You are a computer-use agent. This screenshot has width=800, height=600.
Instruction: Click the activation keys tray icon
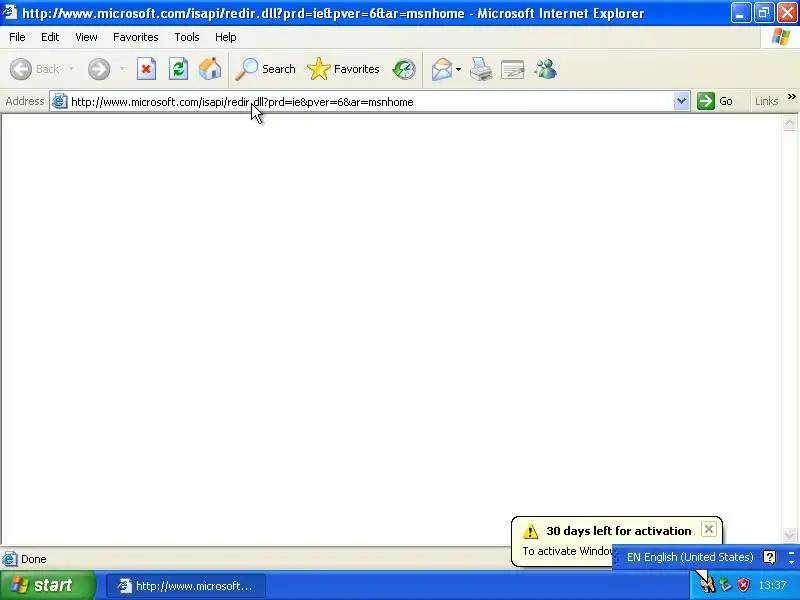tap(707, 585)
